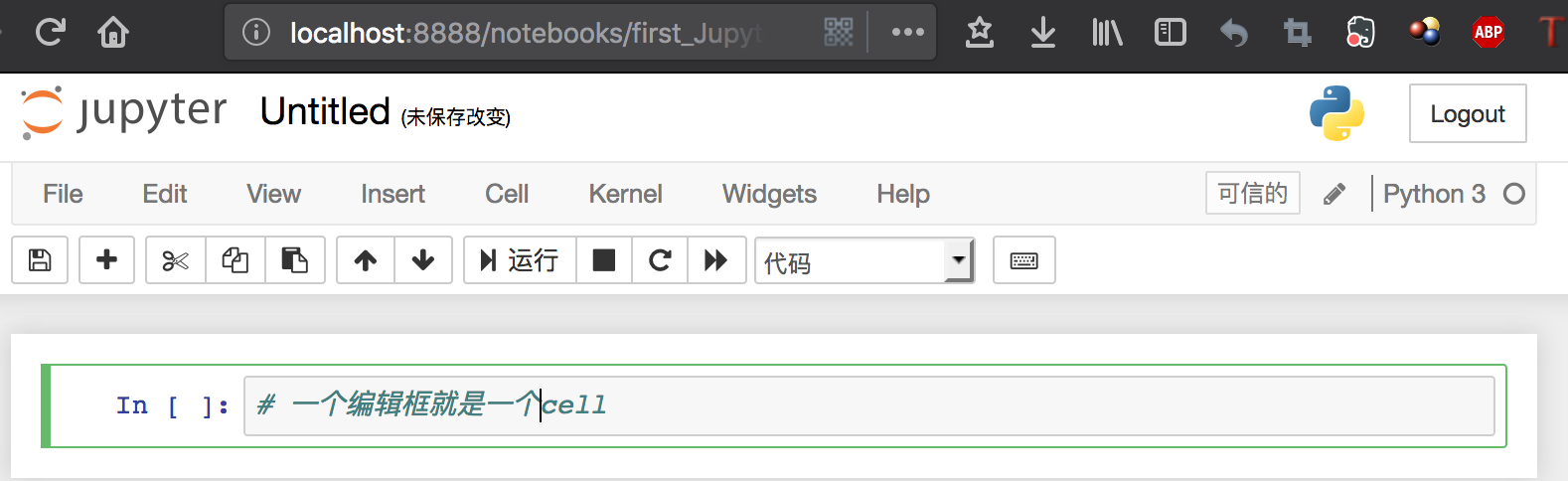This screenshot has height=481, width=1568.
Task: Click the 未保存改变 unsaved status text
Action: tap(456, 117)
